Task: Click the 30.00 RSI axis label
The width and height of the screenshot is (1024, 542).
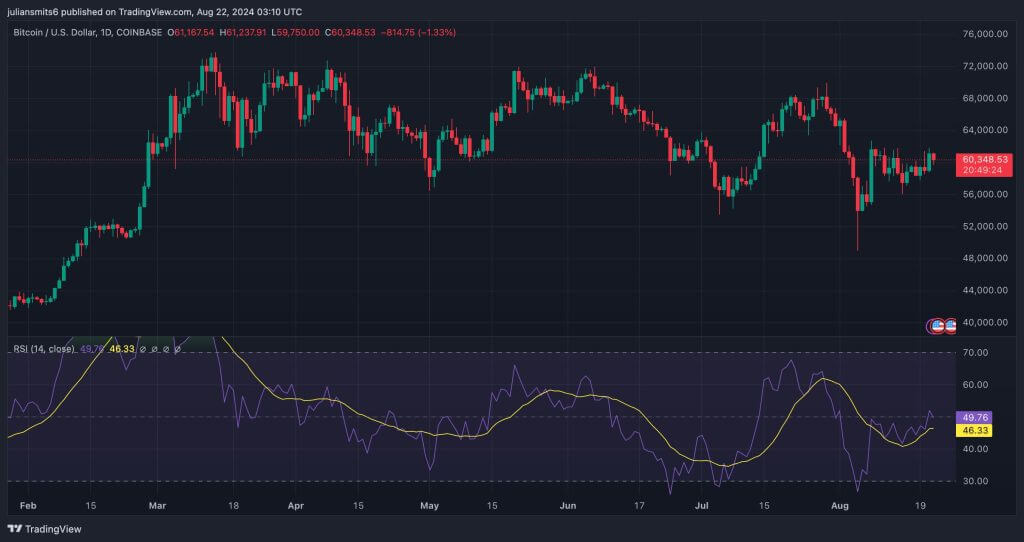Action: (x=976, y=481)
